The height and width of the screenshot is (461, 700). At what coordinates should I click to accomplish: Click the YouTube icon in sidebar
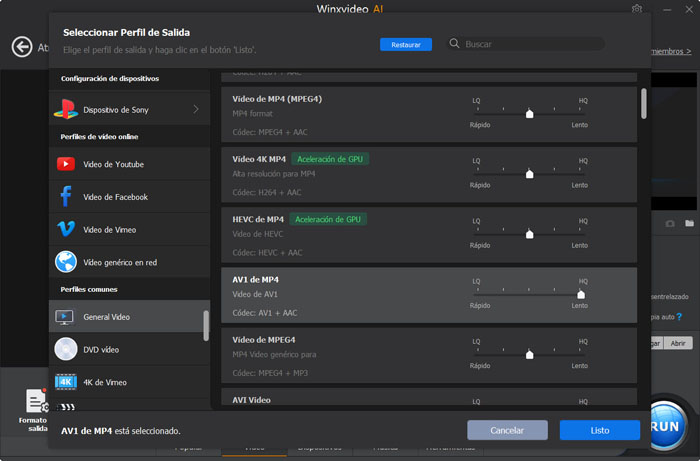tap(66, 164)
